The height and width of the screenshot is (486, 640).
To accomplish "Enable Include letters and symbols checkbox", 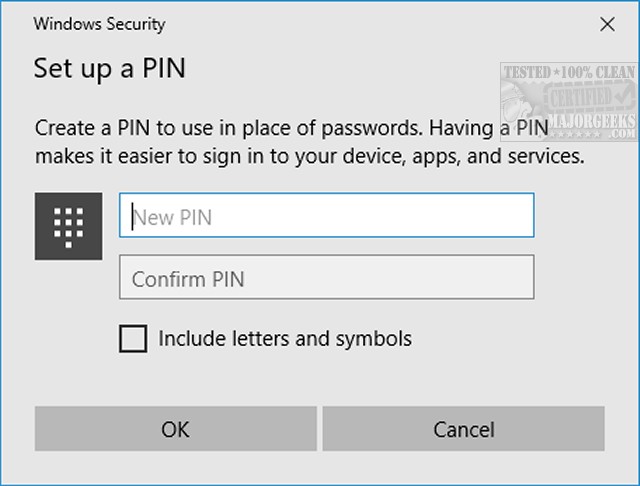I will pyautogui.click(x=132, y=339).
